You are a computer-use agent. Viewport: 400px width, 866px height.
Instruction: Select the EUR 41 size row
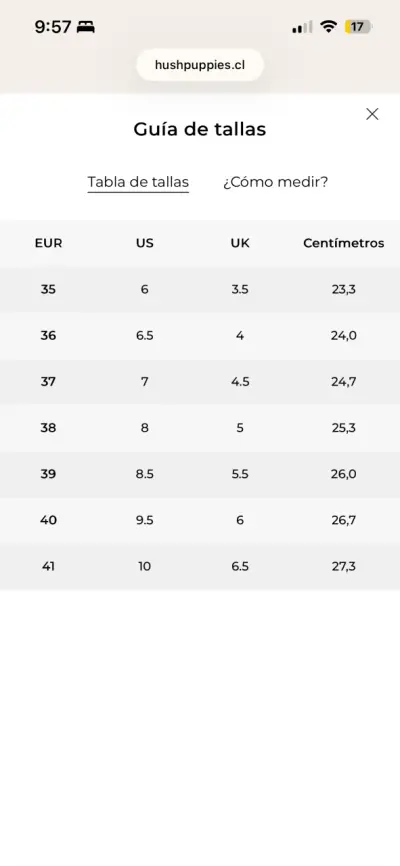[200, 567]
